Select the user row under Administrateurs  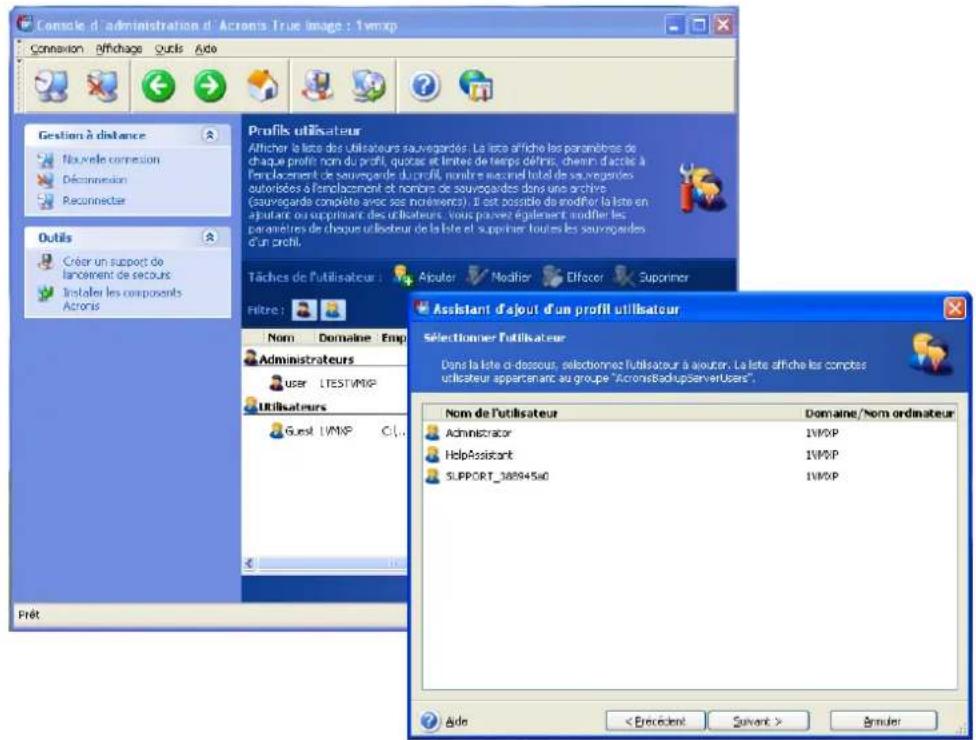point(324,383)
